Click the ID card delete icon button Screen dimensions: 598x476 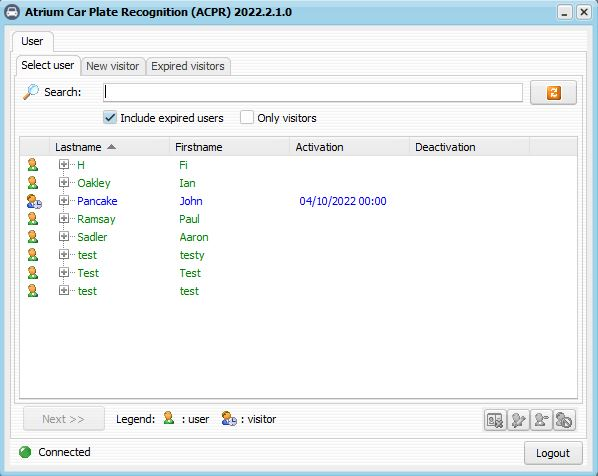[495, 420]
